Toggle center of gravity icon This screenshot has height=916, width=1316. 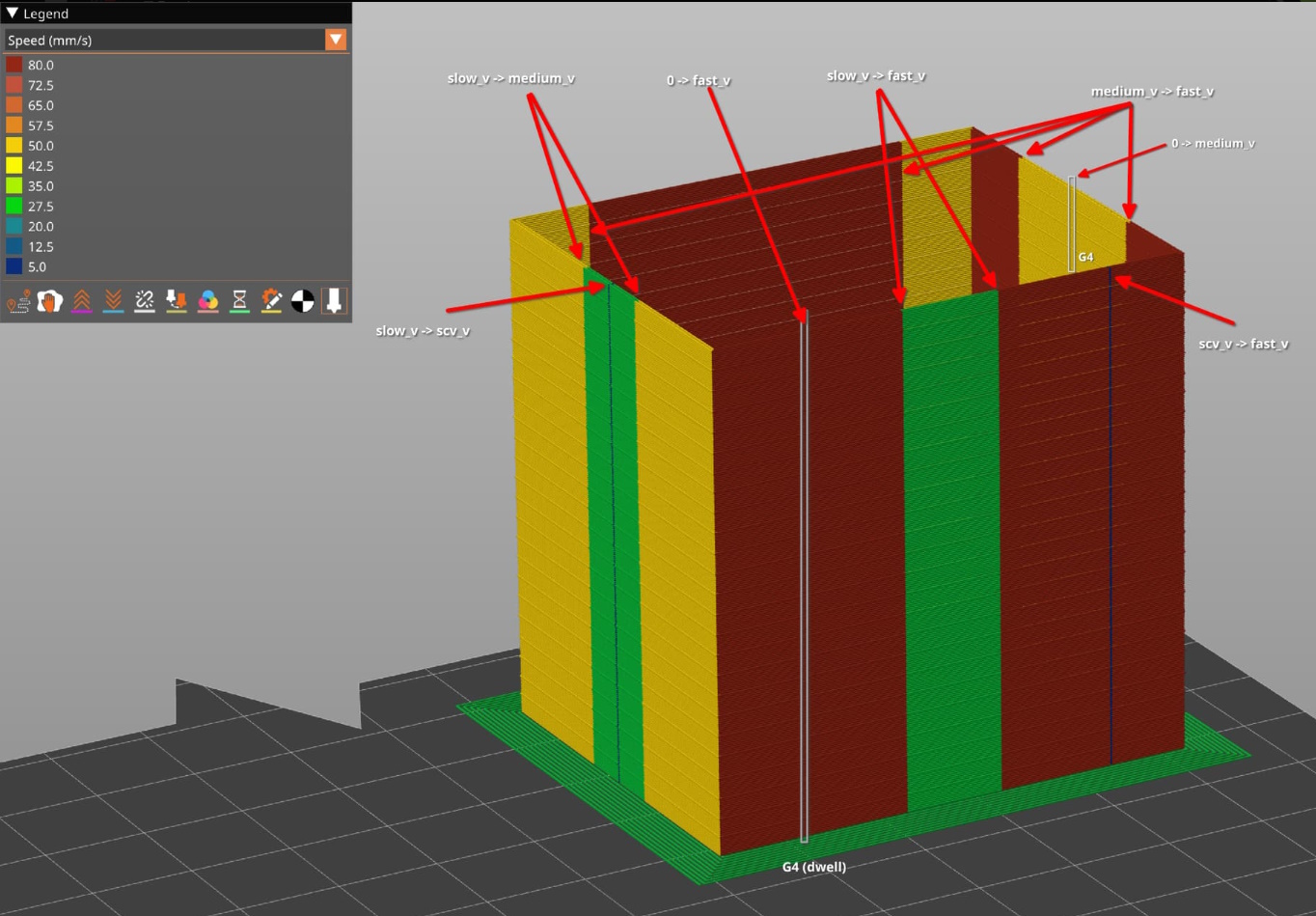[x=303, y=301]
